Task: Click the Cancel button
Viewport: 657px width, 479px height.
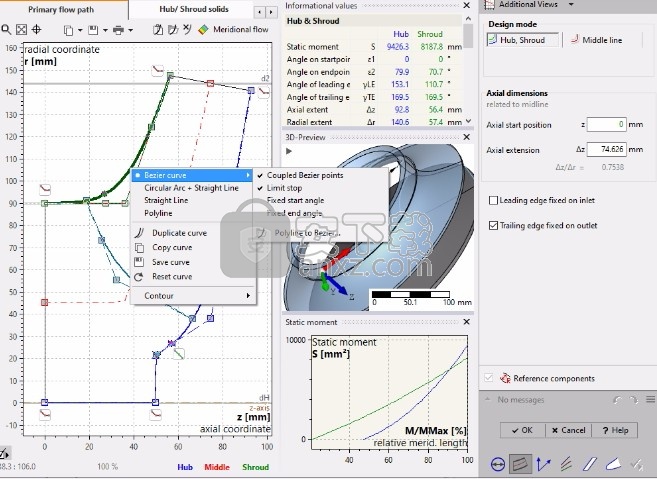Action: (x=569, y=430)
